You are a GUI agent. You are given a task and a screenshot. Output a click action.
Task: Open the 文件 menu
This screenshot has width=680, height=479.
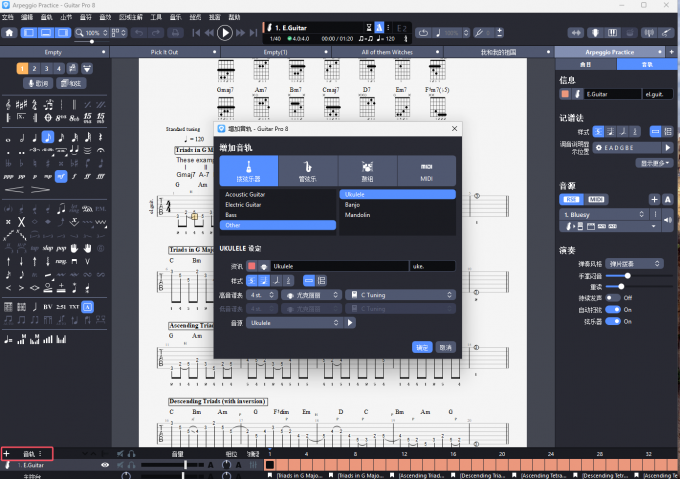click(x=10, y=18)
